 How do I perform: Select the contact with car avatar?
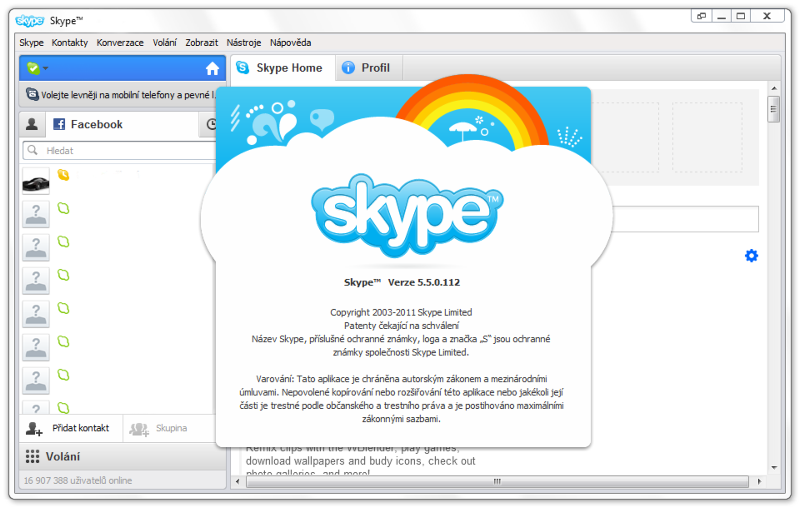[36, 182]
